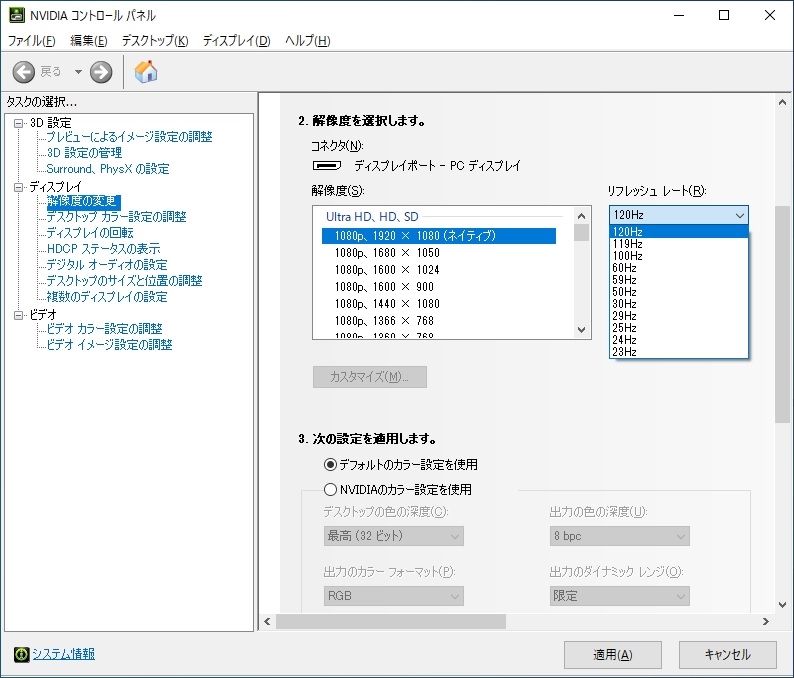Choose 100Hz refresh rate
The width and height of the screenshot is (794, 678).
[x=679, y=256]
